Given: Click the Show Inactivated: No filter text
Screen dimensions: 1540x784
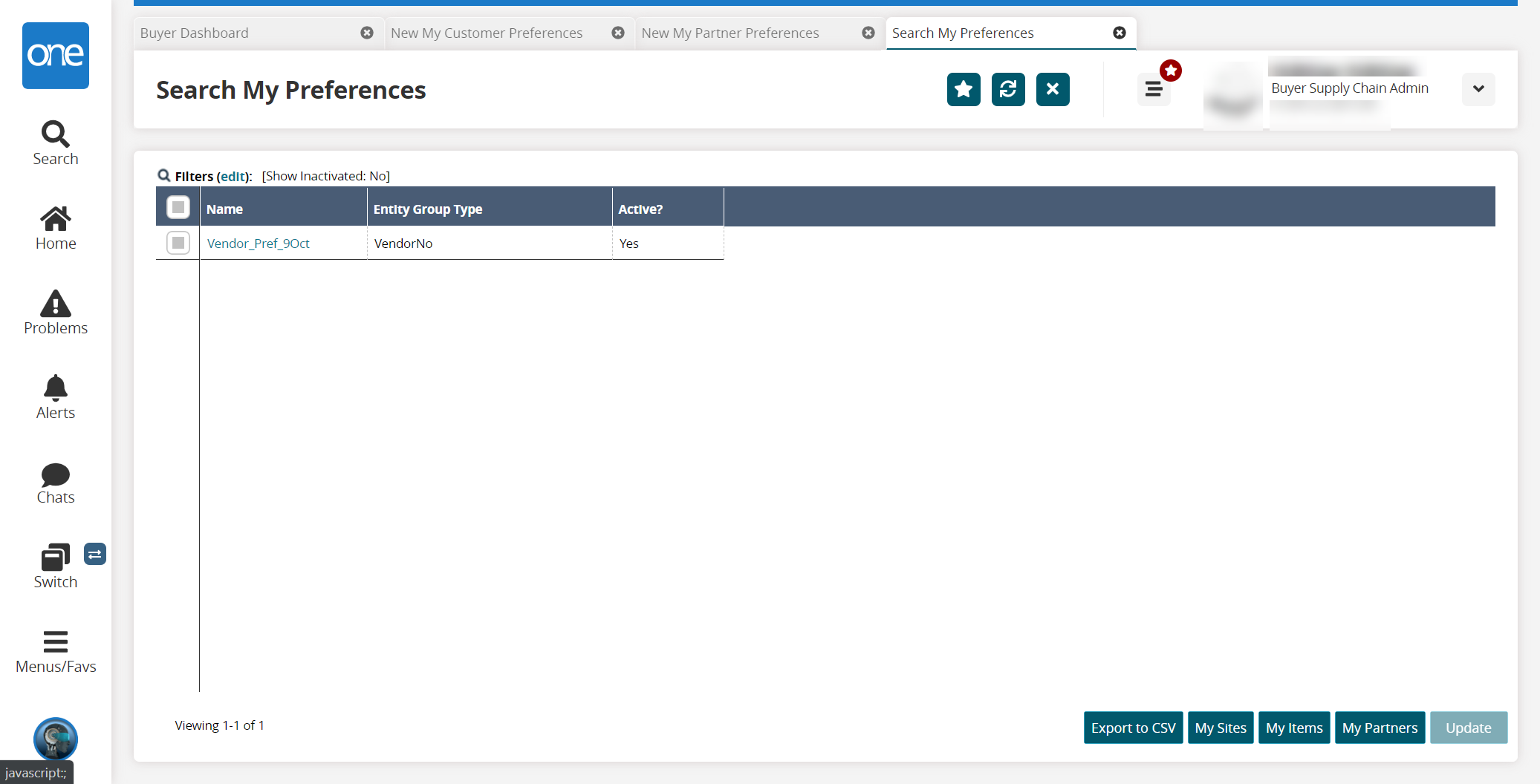Looking at the screenshot, I should [326, 176].
